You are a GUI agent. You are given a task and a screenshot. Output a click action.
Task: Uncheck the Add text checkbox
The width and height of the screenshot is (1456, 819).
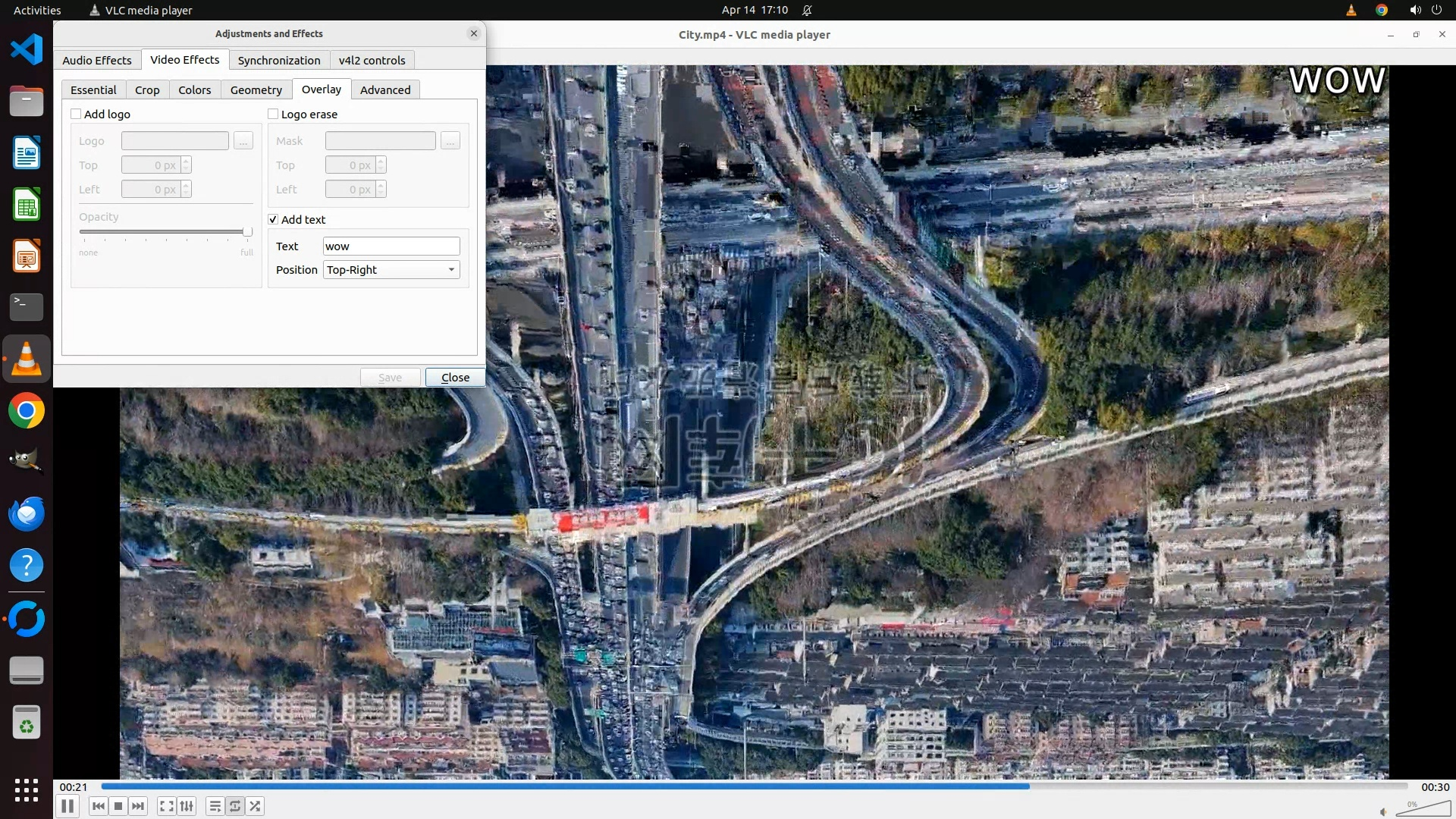(x=273, y=219)
